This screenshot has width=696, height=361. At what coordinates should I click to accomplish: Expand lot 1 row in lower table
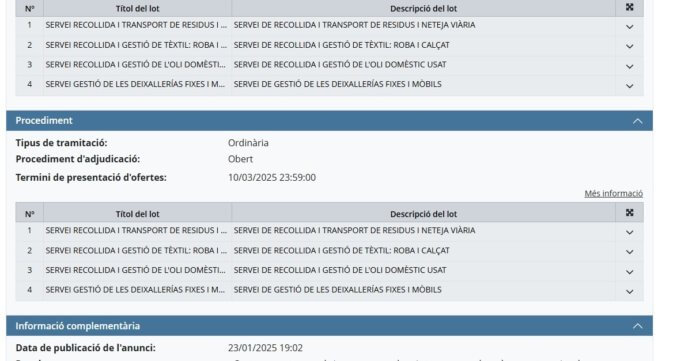click(x=629, y=232)
